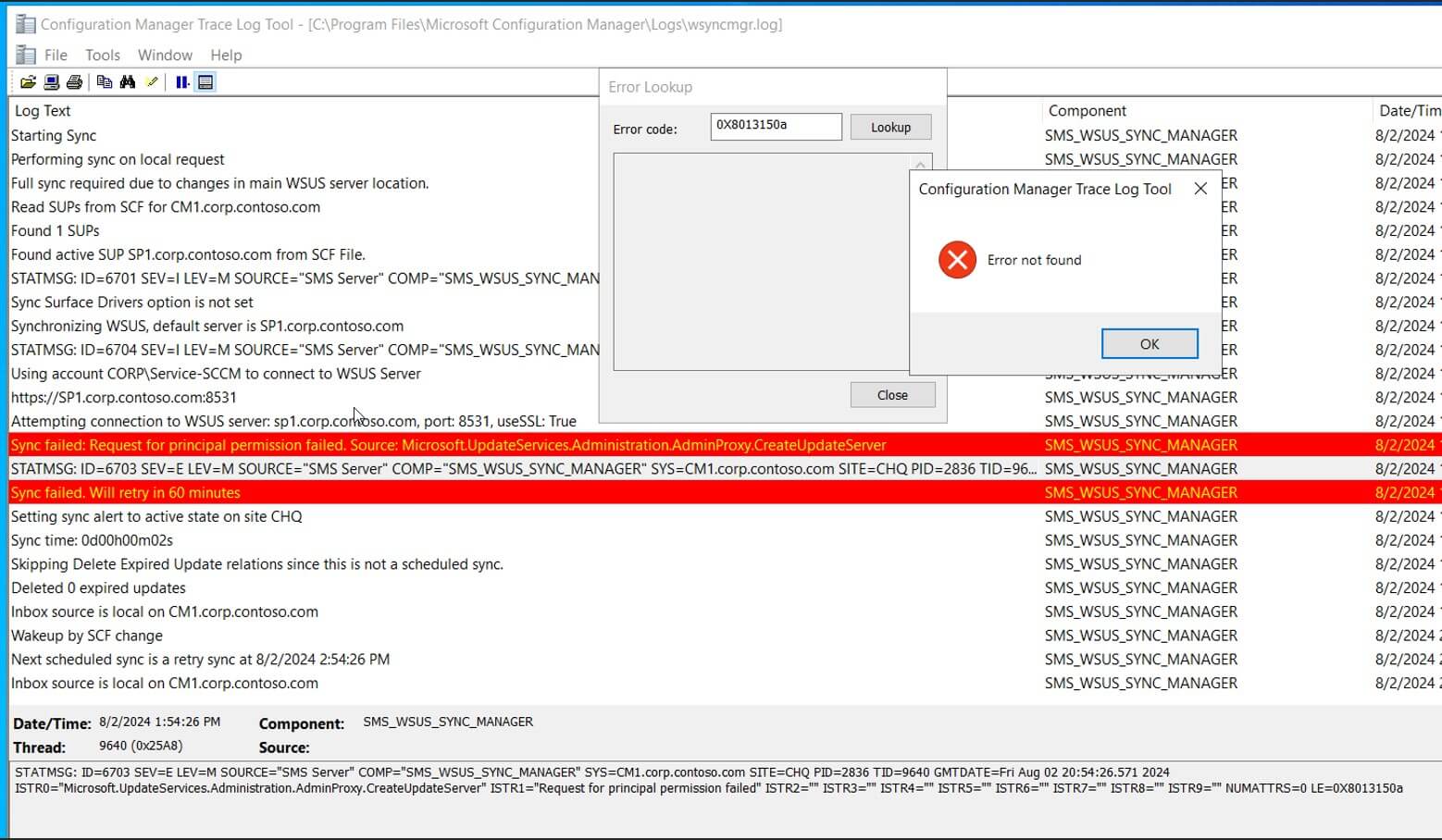
Task: Open the Help menu
Action: click(226, 56)
